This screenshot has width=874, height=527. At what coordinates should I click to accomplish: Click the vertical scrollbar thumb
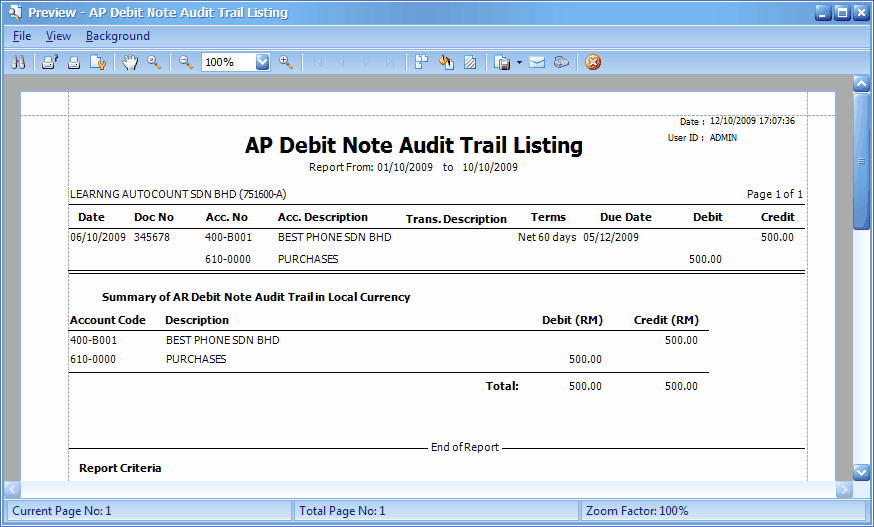pos(861,161)
